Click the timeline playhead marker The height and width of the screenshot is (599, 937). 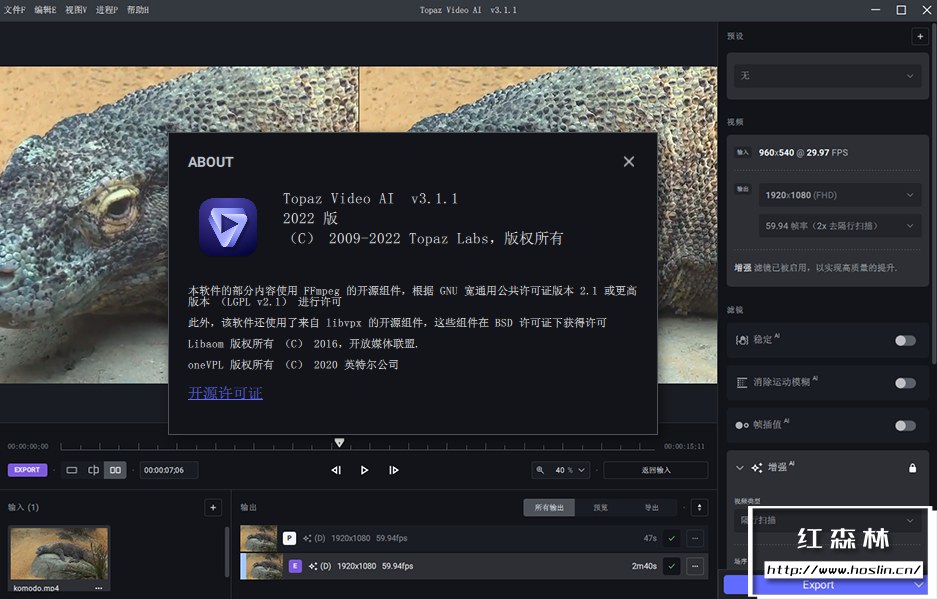tap(339, 443)
